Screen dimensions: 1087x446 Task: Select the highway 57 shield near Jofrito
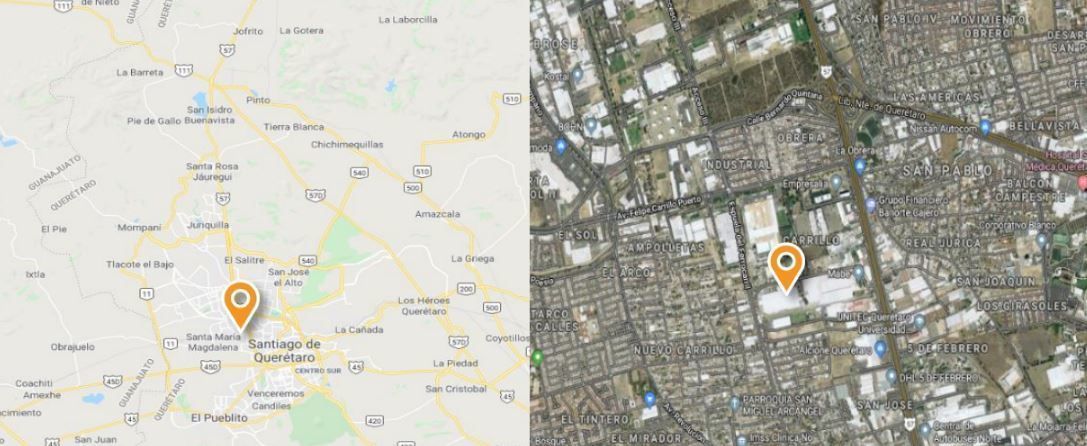tap(226, 50)
